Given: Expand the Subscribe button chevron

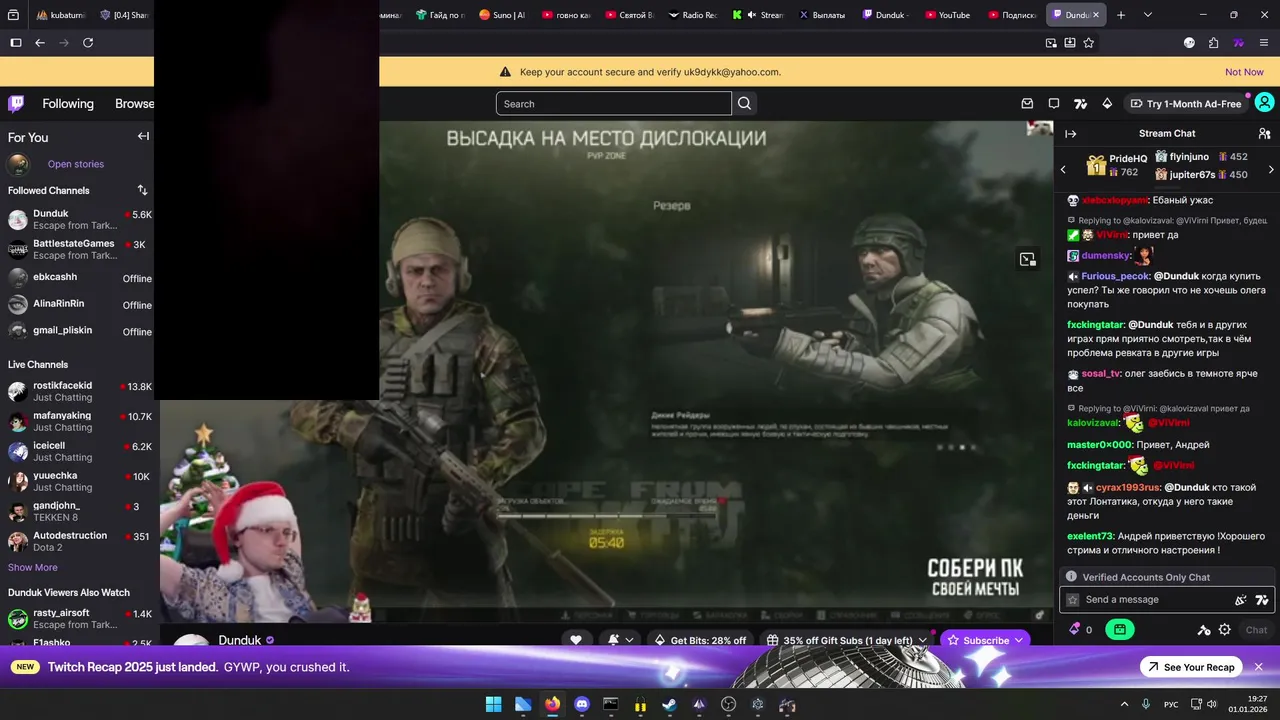Looking at the screenshot, I should point(1019,640).
